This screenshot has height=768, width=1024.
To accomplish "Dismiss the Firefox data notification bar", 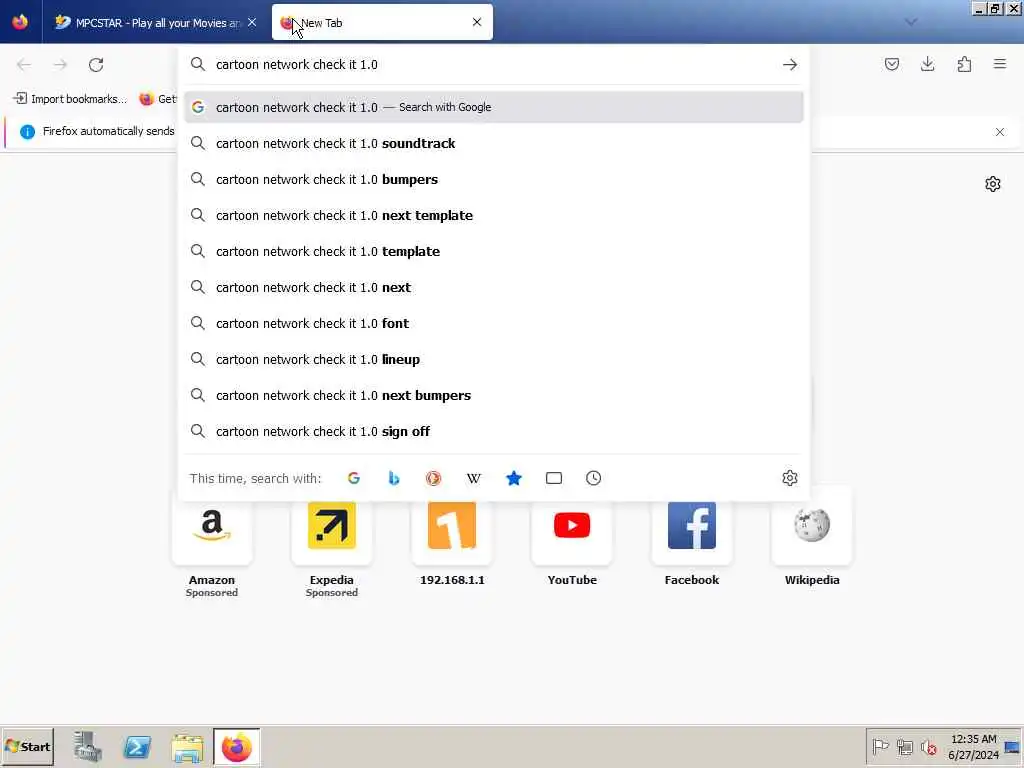I will coord(999,132).
